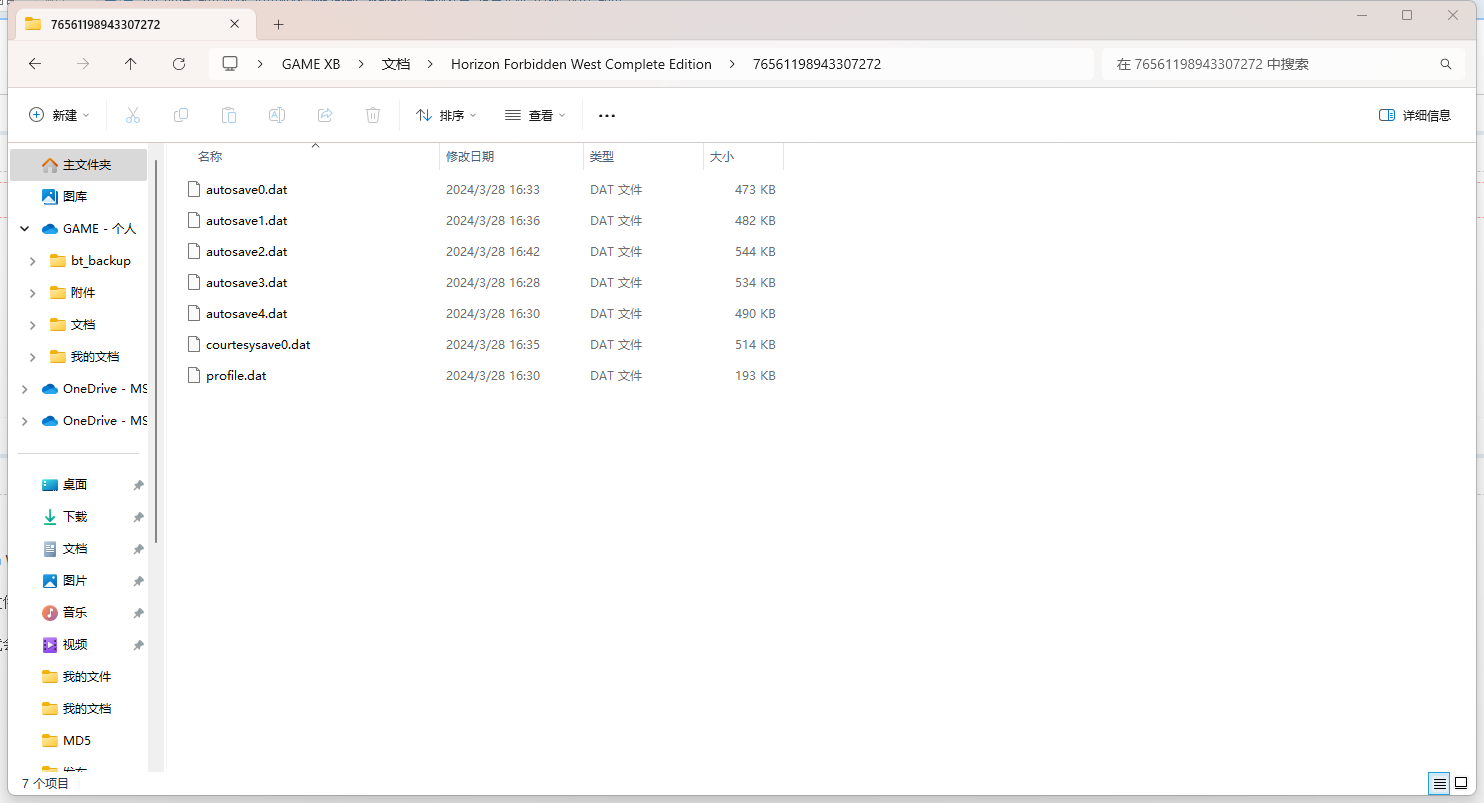
Task: Collapse the GAME - 个人 OneDrive tree
Action: pyautogui.click(x=24, y=229)
